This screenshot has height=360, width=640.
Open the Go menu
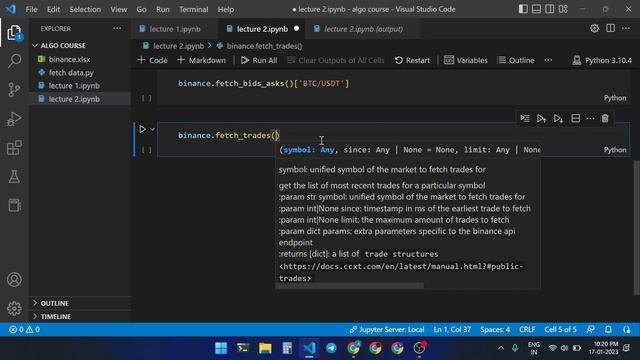pos(141,9)
